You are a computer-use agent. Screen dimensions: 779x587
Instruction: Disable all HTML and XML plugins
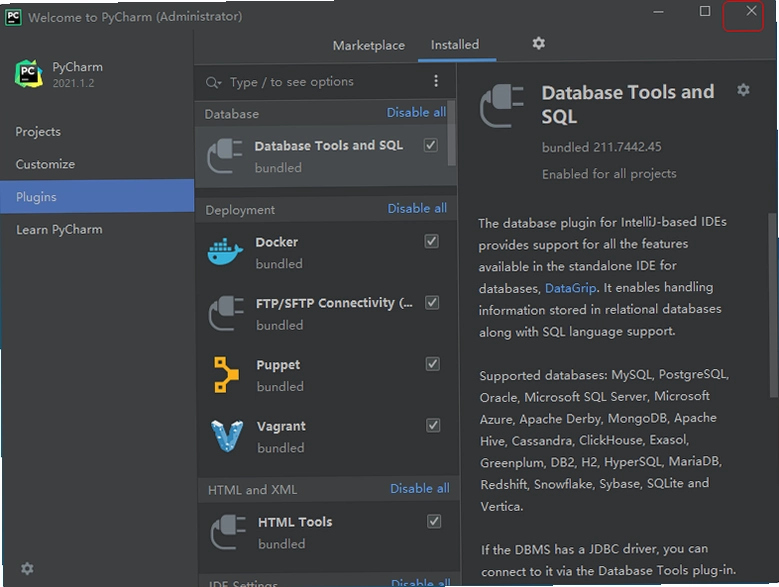[420, 489]
